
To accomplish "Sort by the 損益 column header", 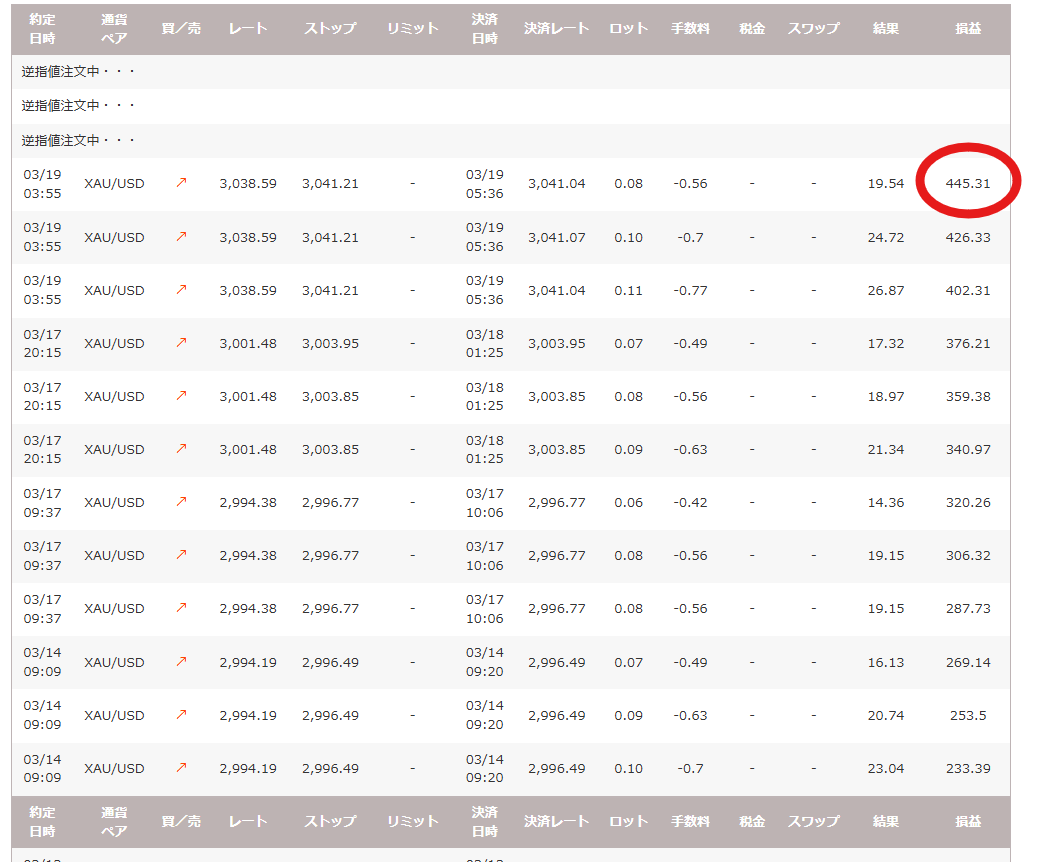I will tap(966, 29).
